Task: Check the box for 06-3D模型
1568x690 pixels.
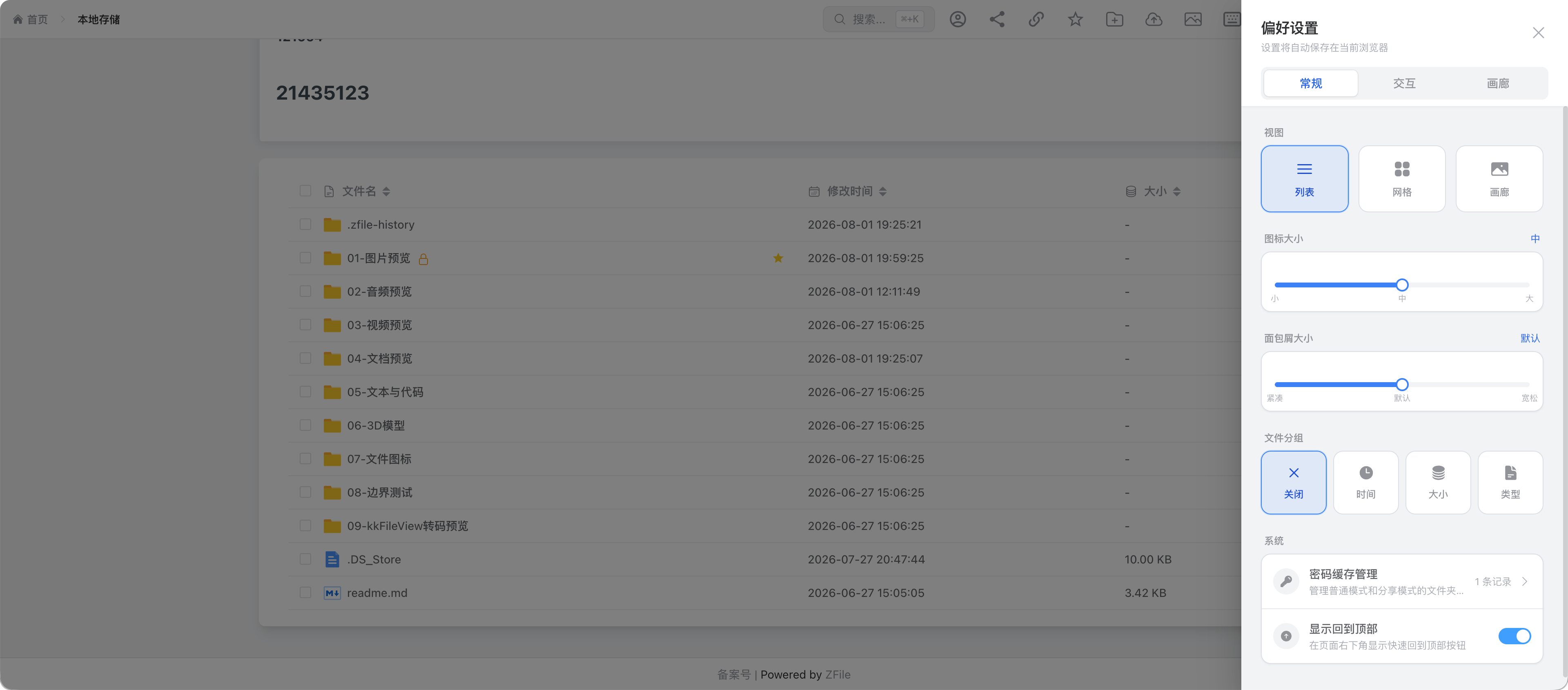Action: pos(305,425)
